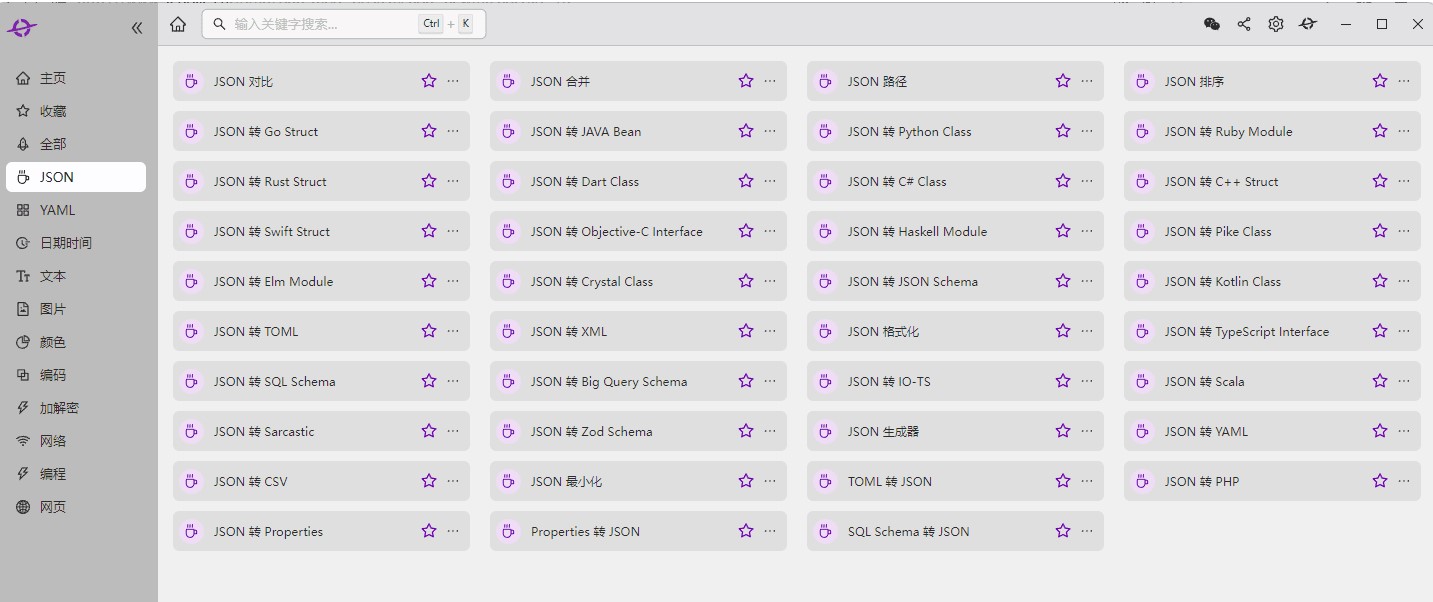Click icon of JSON 转 Scala
Image resolution: width=1433 pixels, height=602 pixels.
tap(1142, 381)
